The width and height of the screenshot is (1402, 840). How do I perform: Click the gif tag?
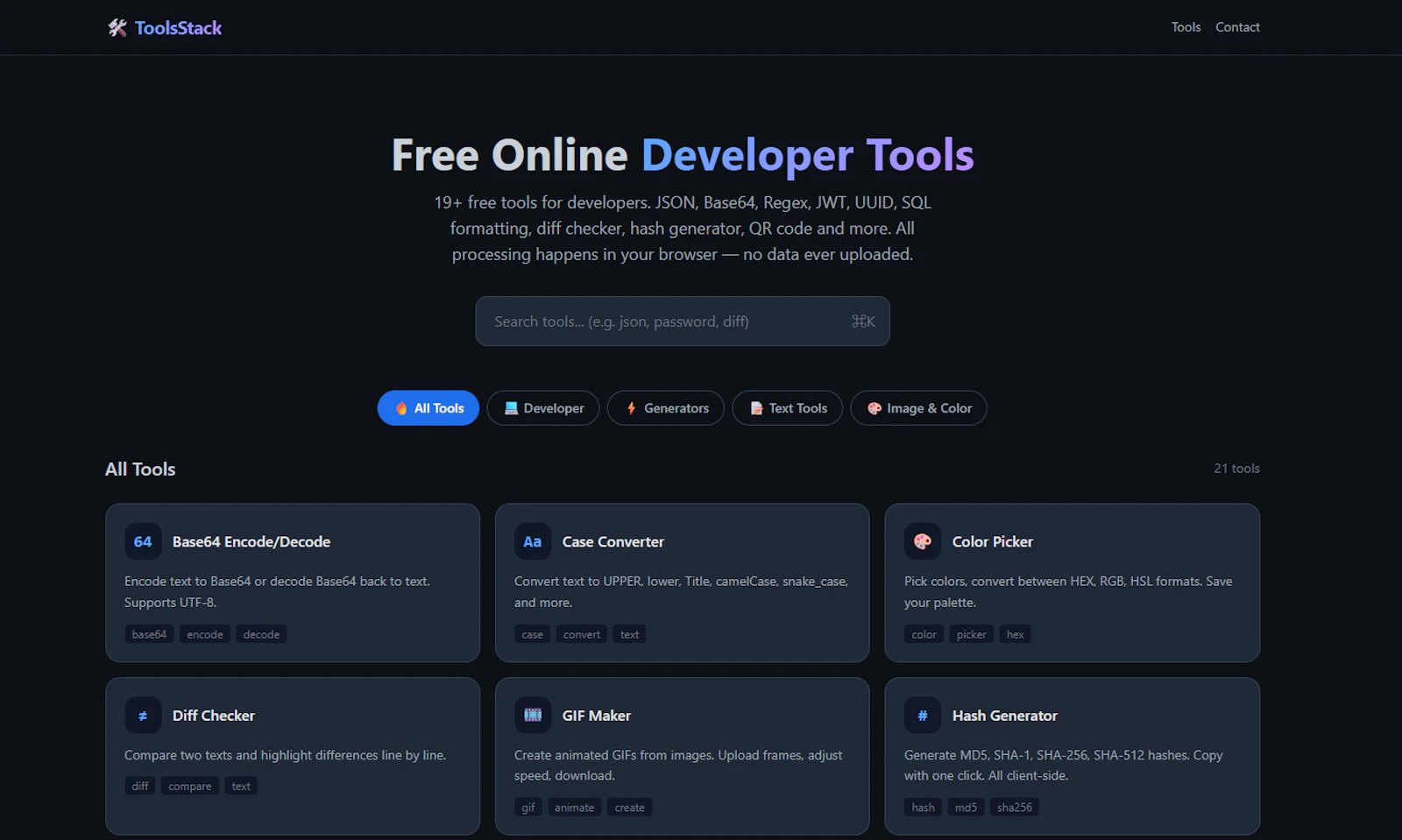pos(528,808)
